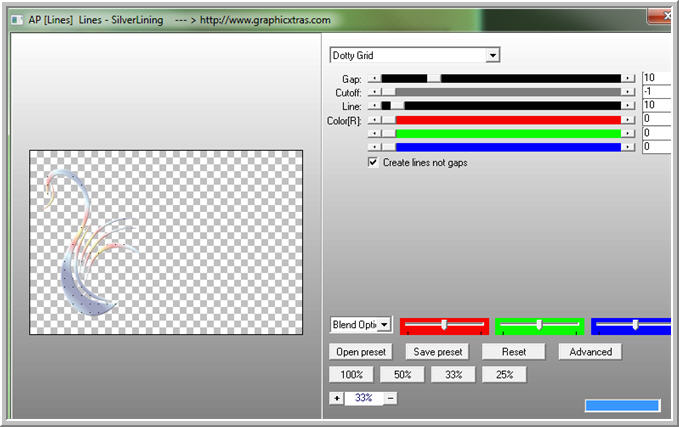Click the plugin window icon in title bar
The width and height of the screenshot is (679, 427).
[17, 20]
